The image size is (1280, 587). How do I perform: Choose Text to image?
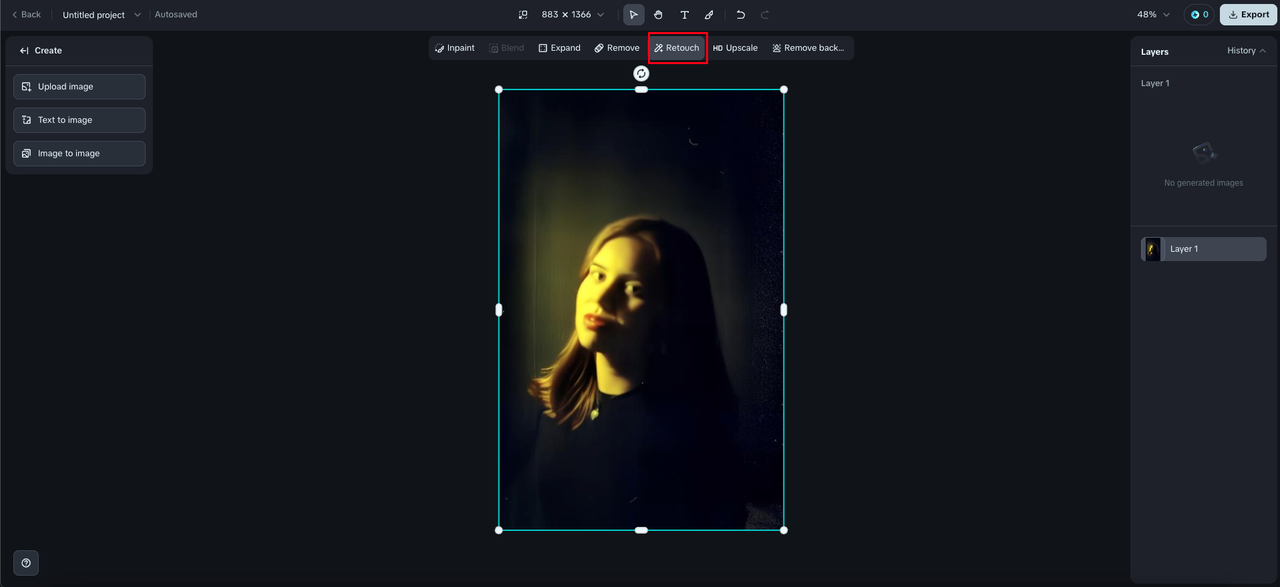[x=79, y=120]
